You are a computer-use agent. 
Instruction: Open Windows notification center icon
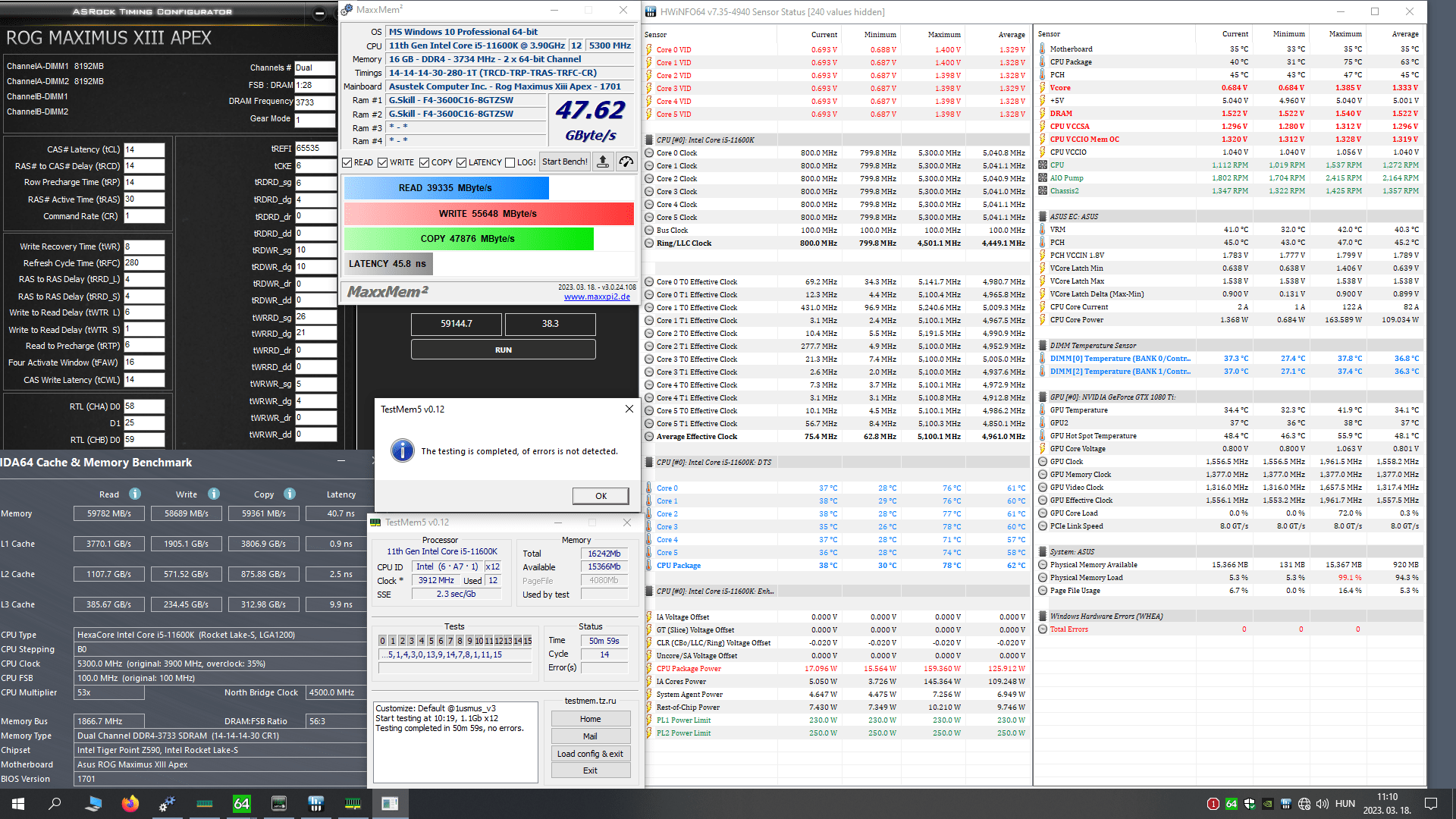tap(1431, 804)
